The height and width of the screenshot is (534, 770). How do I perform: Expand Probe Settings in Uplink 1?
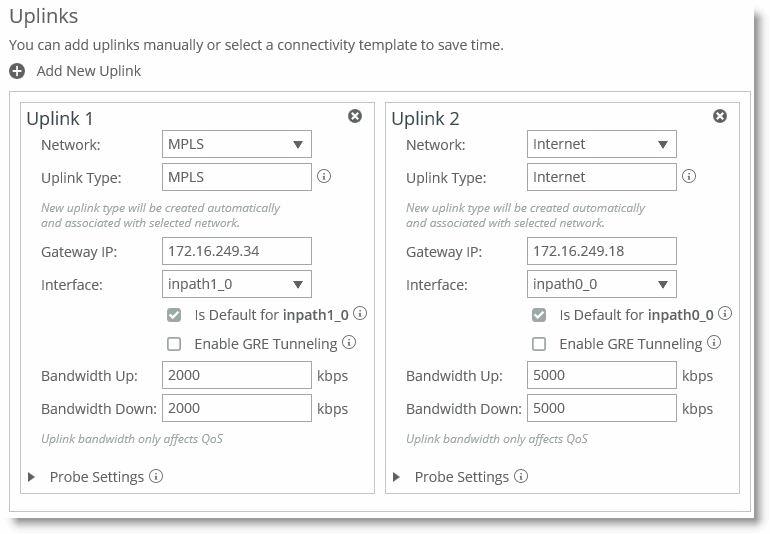pos(31,477)
